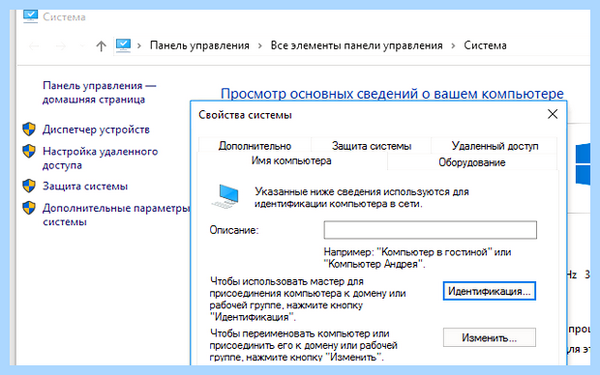Screen dimensions: 600x375
Task: Click the computer icon in address bar
Action: pyautogui.click(x=123, y=46)
